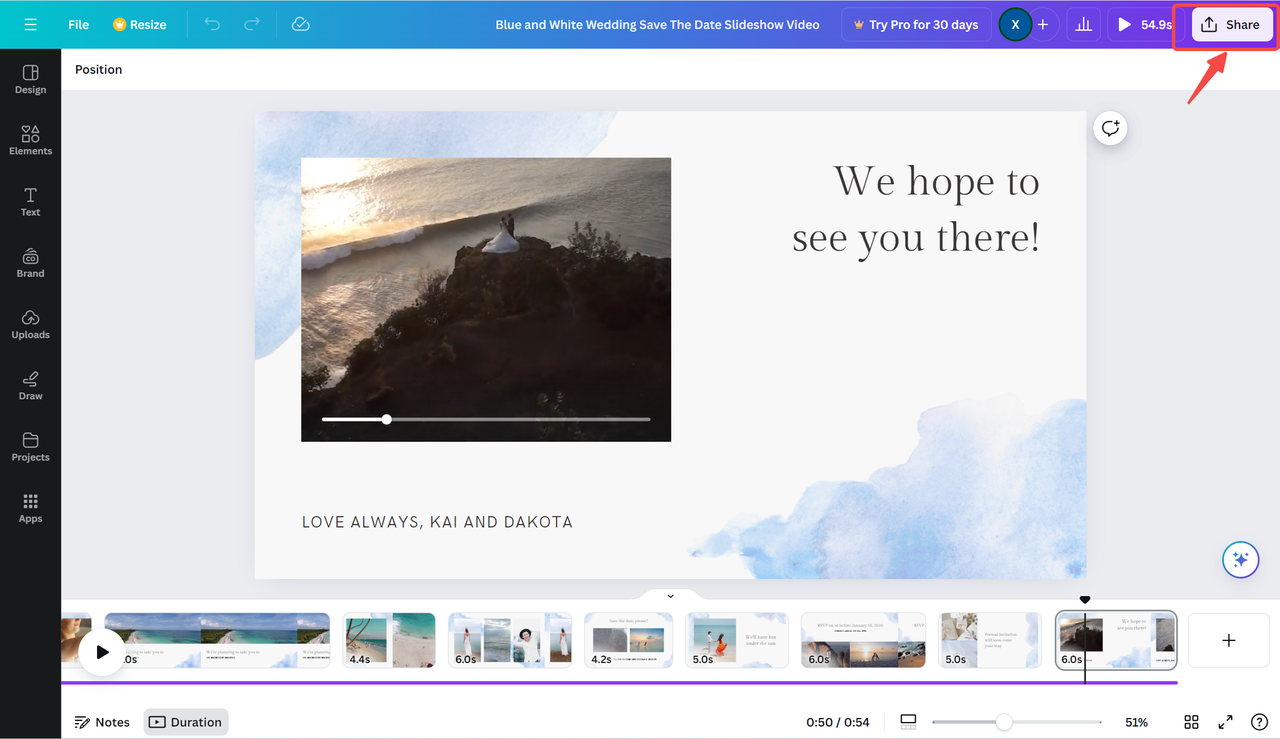Click the Try Pro for 30 days button
The height and width of the screenshot is (739, 1280).
(915, 24)
